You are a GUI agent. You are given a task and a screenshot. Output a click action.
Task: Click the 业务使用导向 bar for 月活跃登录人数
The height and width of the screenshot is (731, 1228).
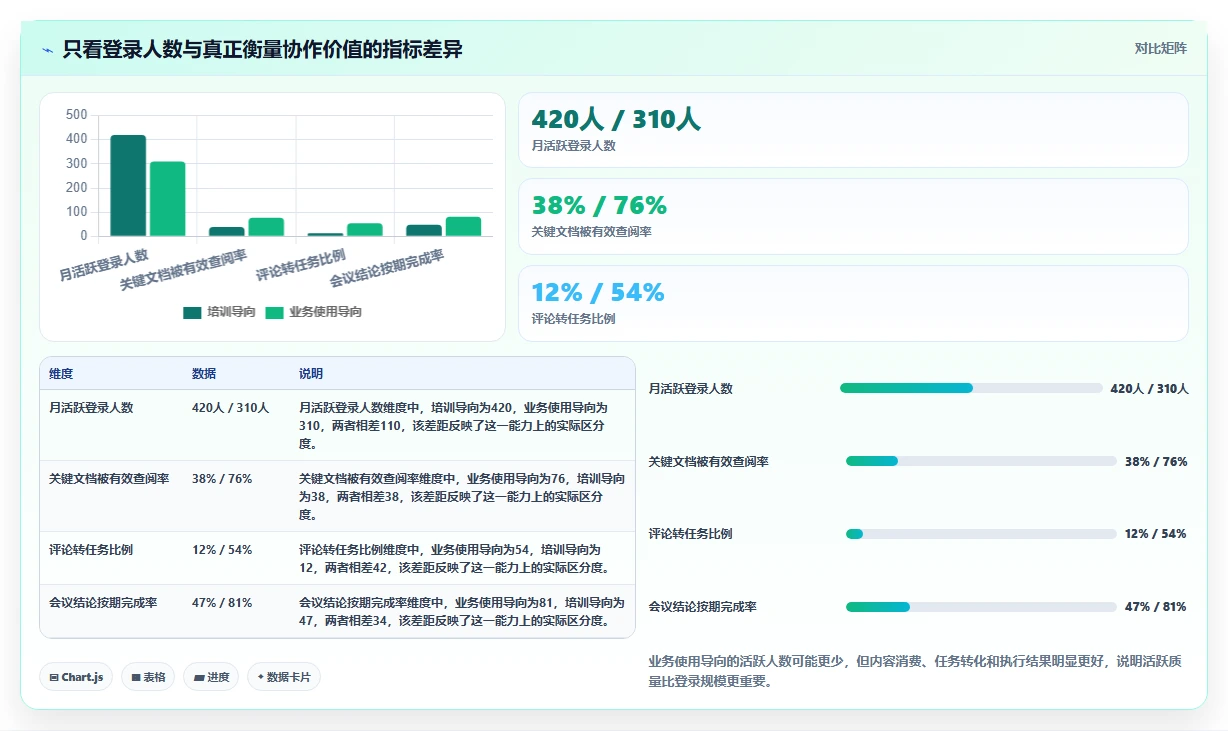[168, 199]
